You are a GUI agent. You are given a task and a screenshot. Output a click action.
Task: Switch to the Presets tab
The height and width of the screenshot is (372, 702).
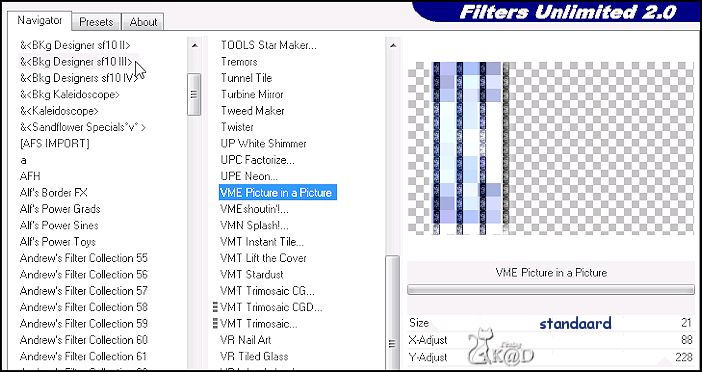click(96, 22)
